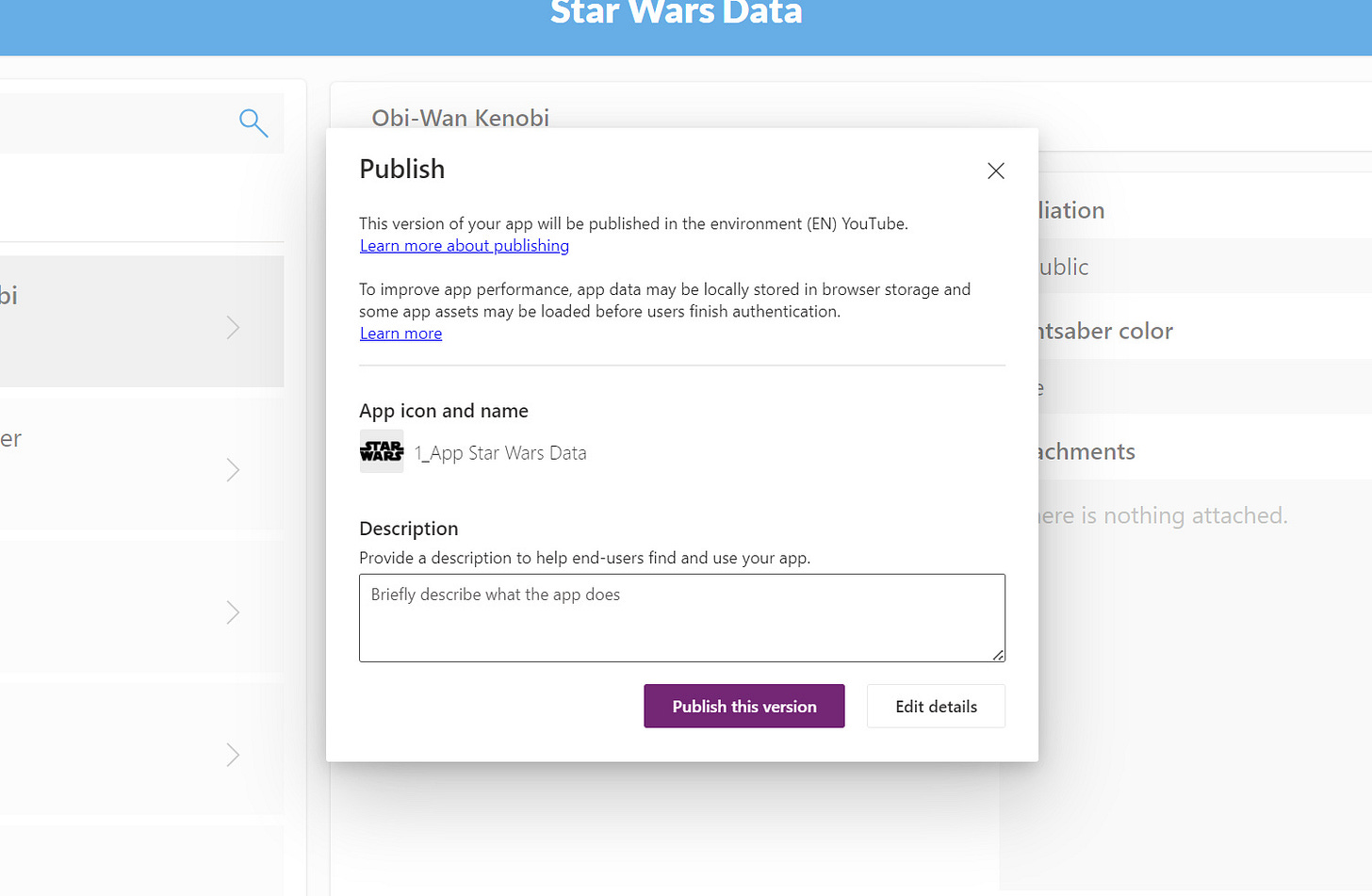This screenshot has height=896, width=1372.
Task: Click the Star Wars app icon thumbnail
Action: point(382,451)
